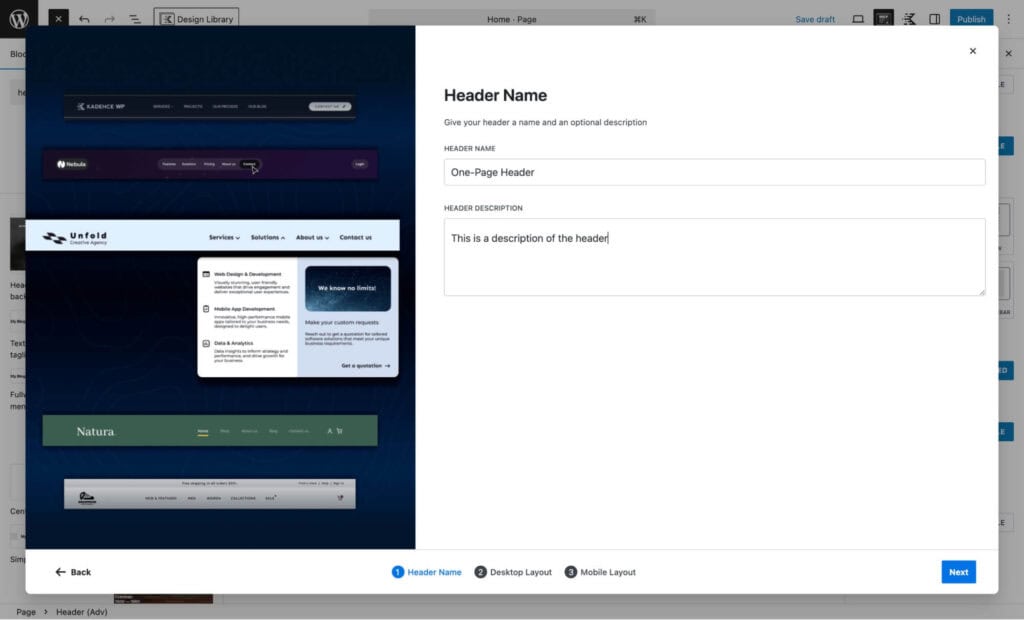Select the Header Name step
The width and height of the screenshot is (1024, 620).
pos(427,572)
